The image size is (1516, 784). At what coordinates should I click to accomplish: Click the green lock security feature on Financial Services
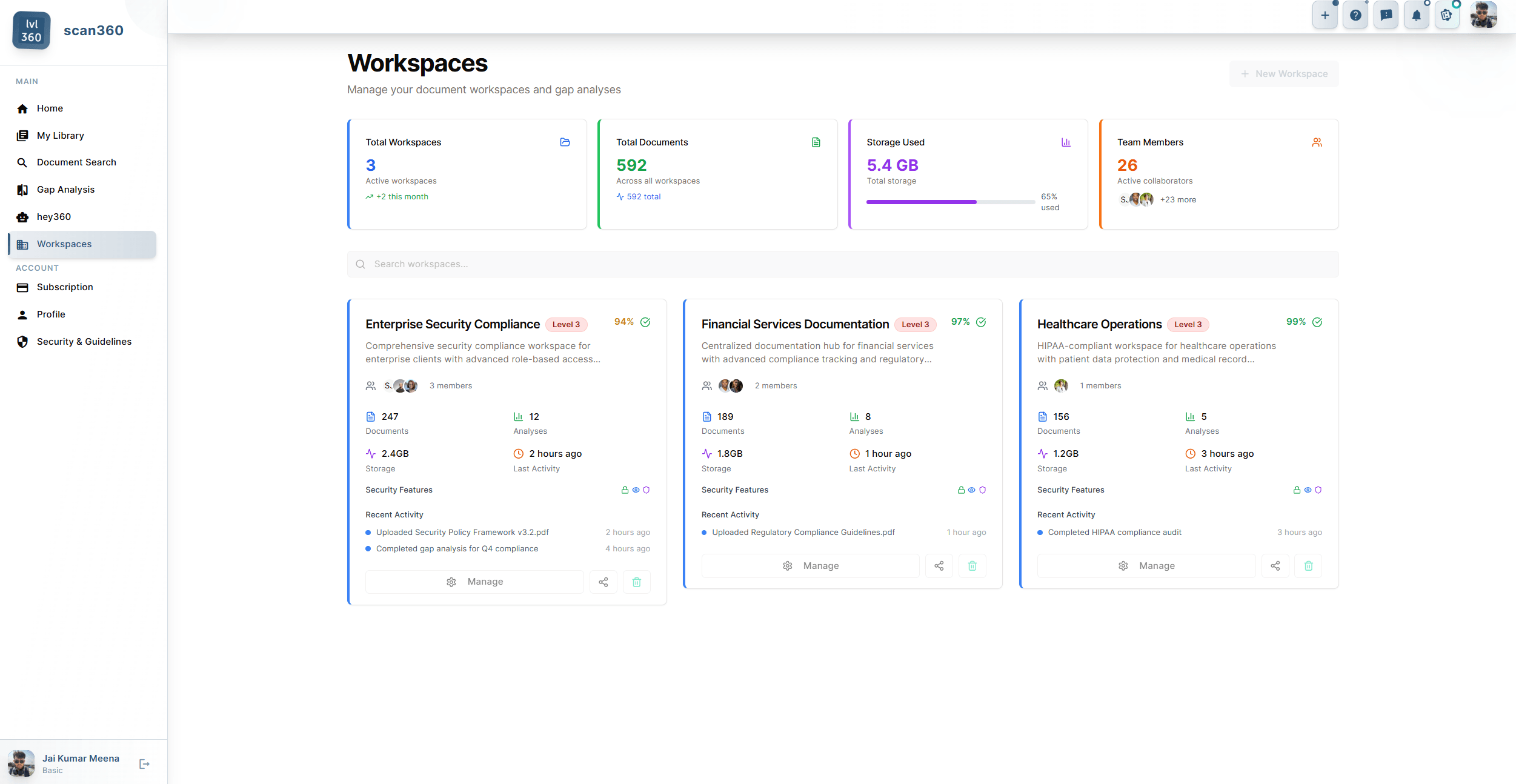[961, 490]
